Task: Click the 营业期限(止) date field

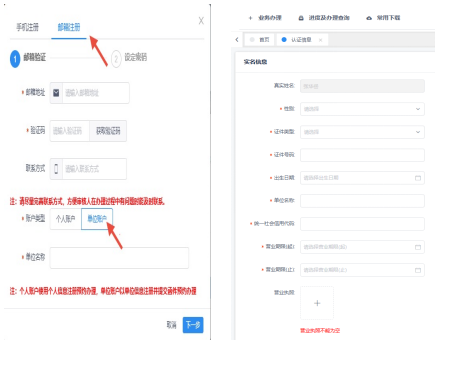Action: tap(362, 270)
